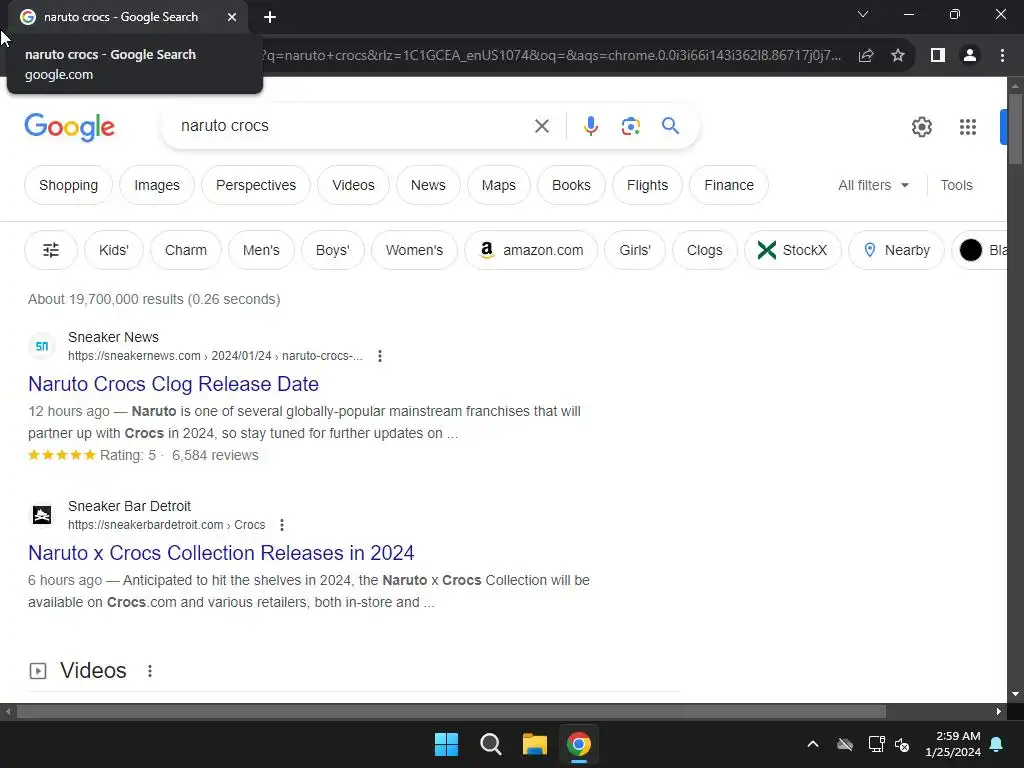1024x768 pixels.
Task: Open the notifications bell
Action: [997, 744]
